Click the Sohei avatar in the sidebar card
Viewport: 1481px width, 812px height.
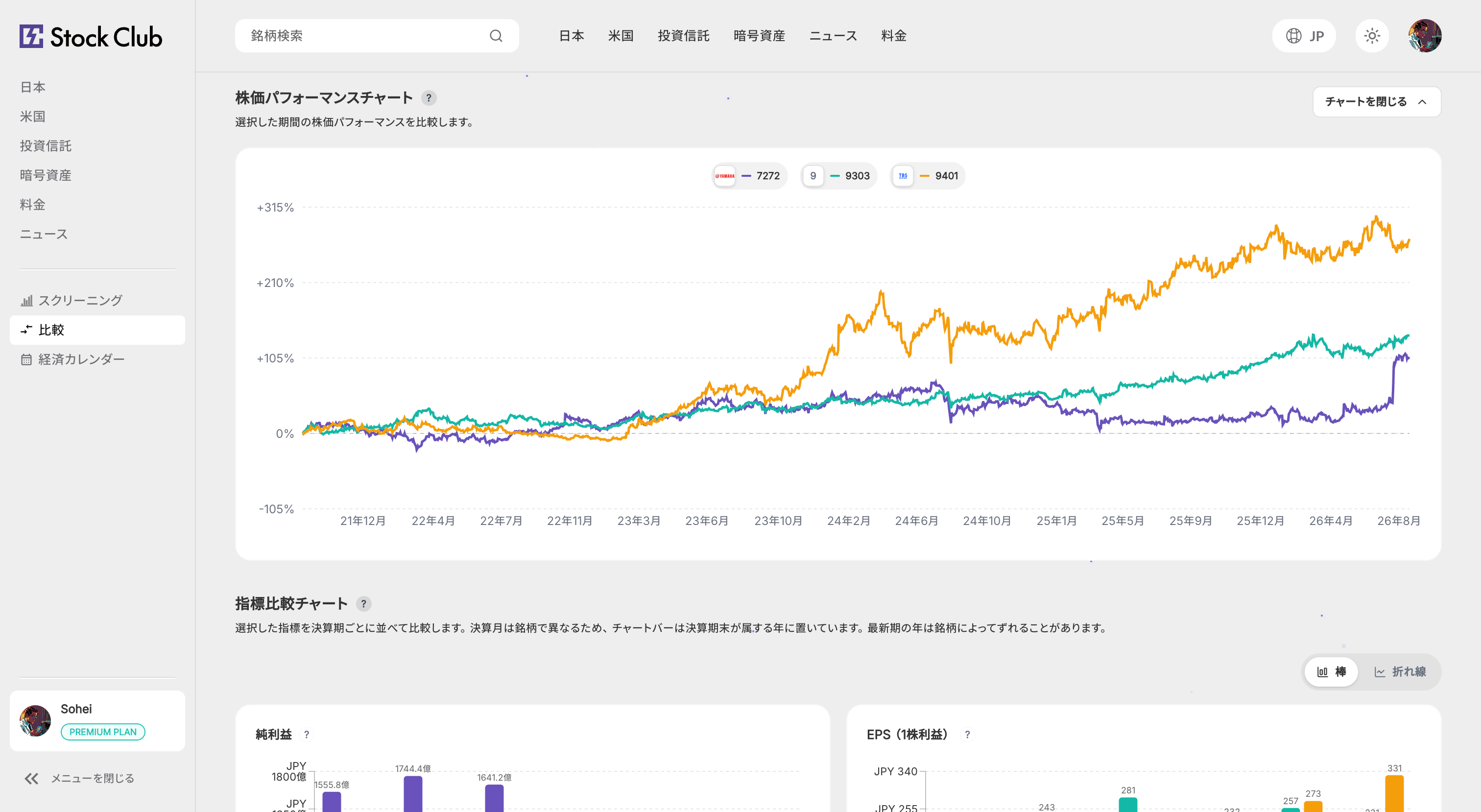coord(35,720)
